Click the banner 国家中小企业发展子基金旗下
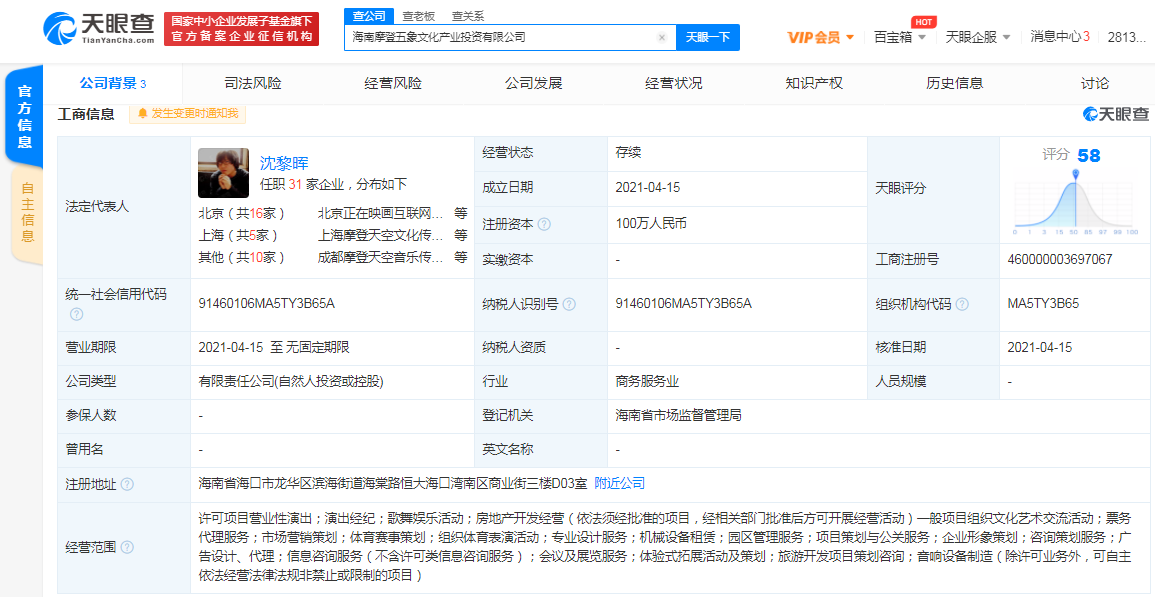The height and width of the screenshot is (597, 1155). click(x=242, y=21)
